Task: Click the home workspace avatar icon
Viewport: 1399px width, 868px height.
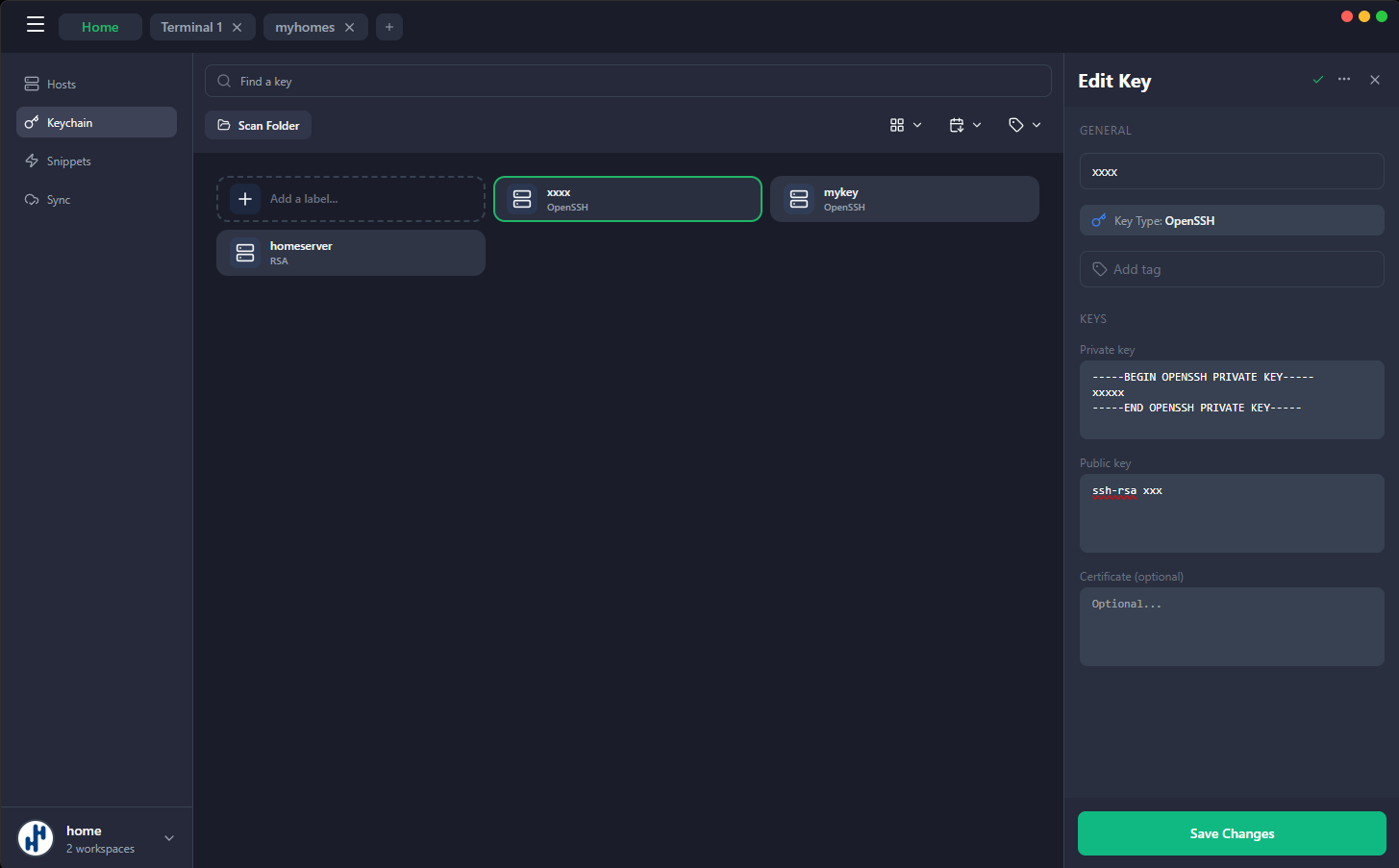Action: click(x=36, y=837)
